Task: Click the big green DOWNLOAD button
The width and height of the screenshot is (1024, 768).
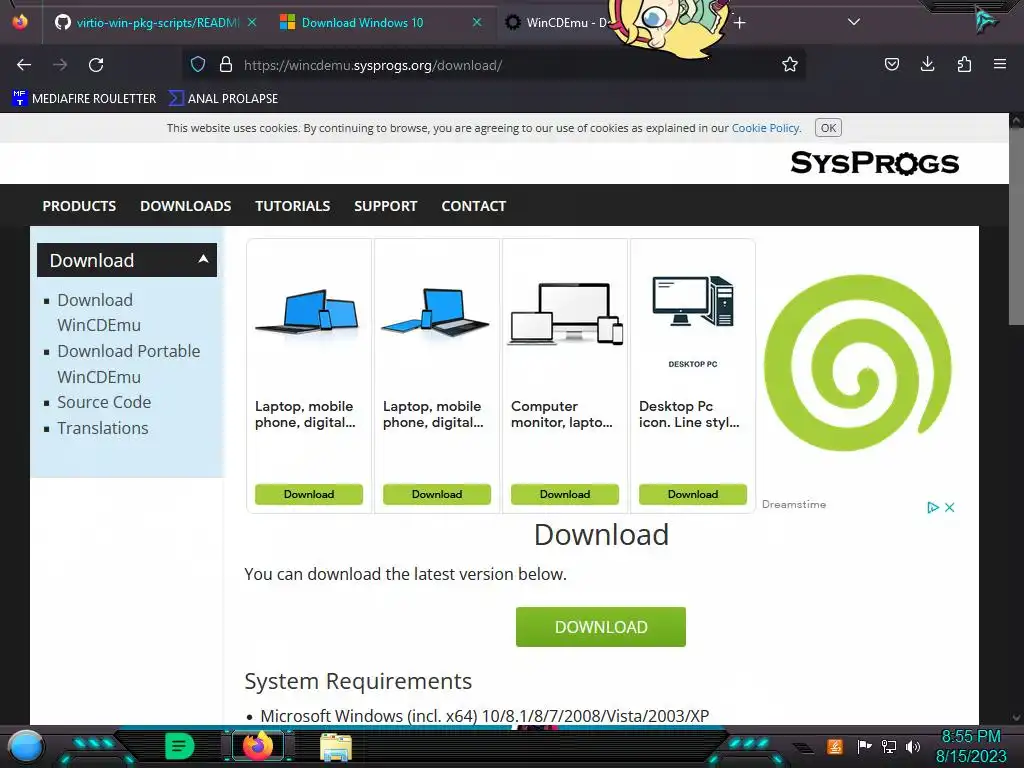Action: [x=601, y=627]
